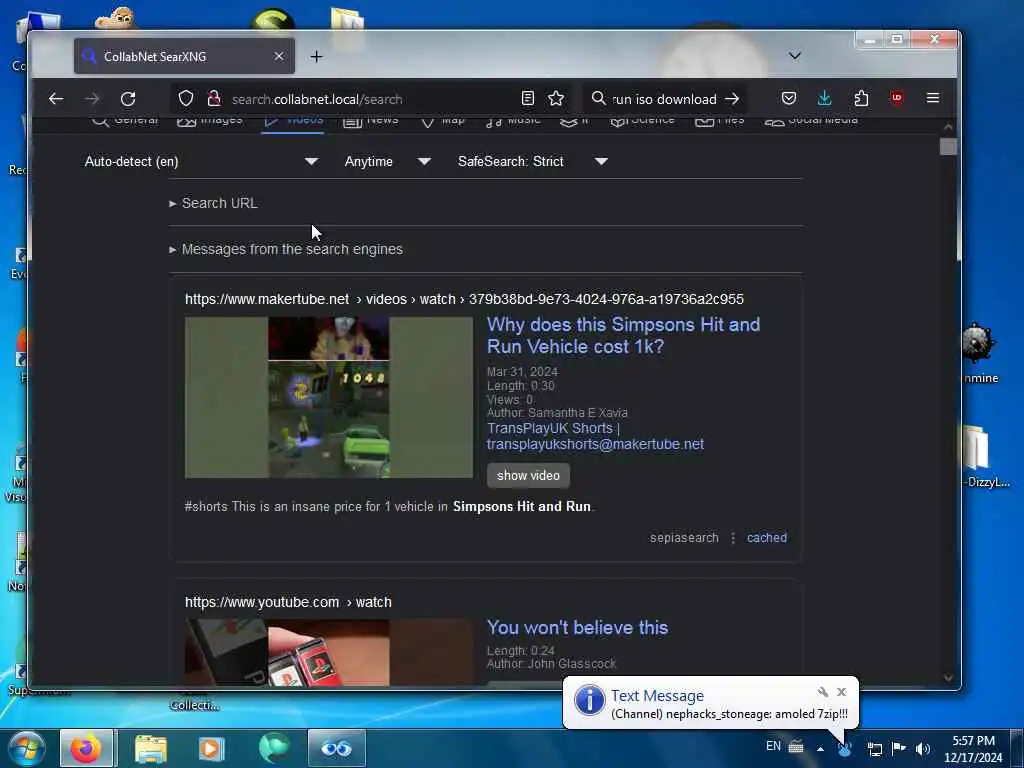Open the Firefox hamburger menu
This screenshot has height=768, width=1024.
click(x=933, y=98)
